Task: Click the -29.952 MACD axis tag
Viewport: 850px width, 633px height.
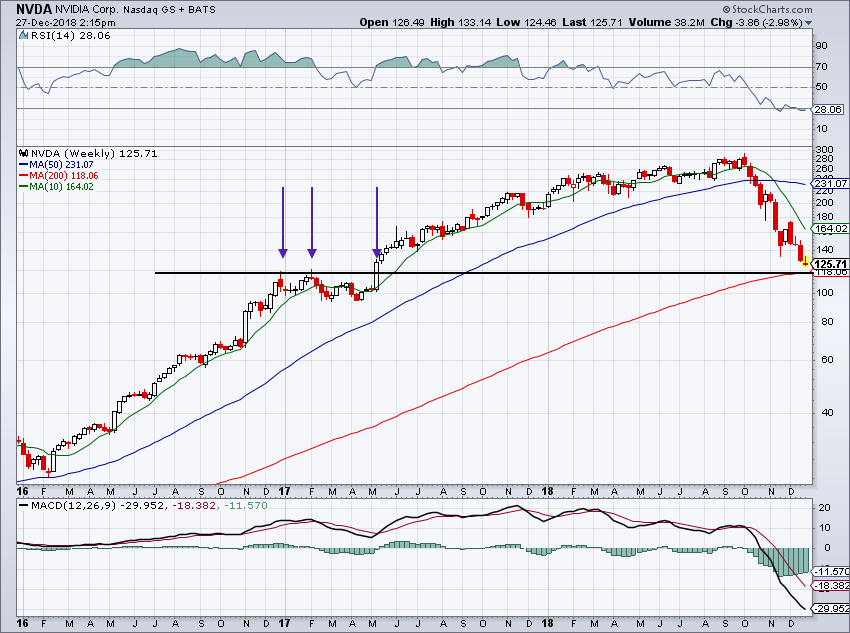Action: pyautogui.click(x=830, y=609)
